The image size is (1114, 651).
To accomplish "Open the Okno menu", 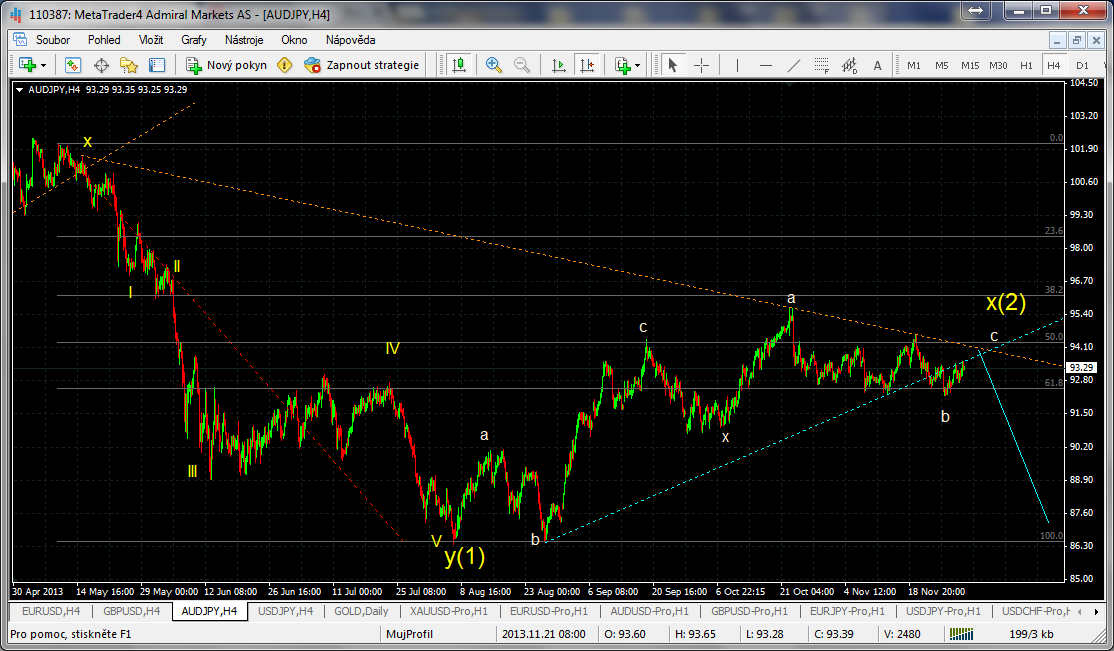I will point(294,40).
